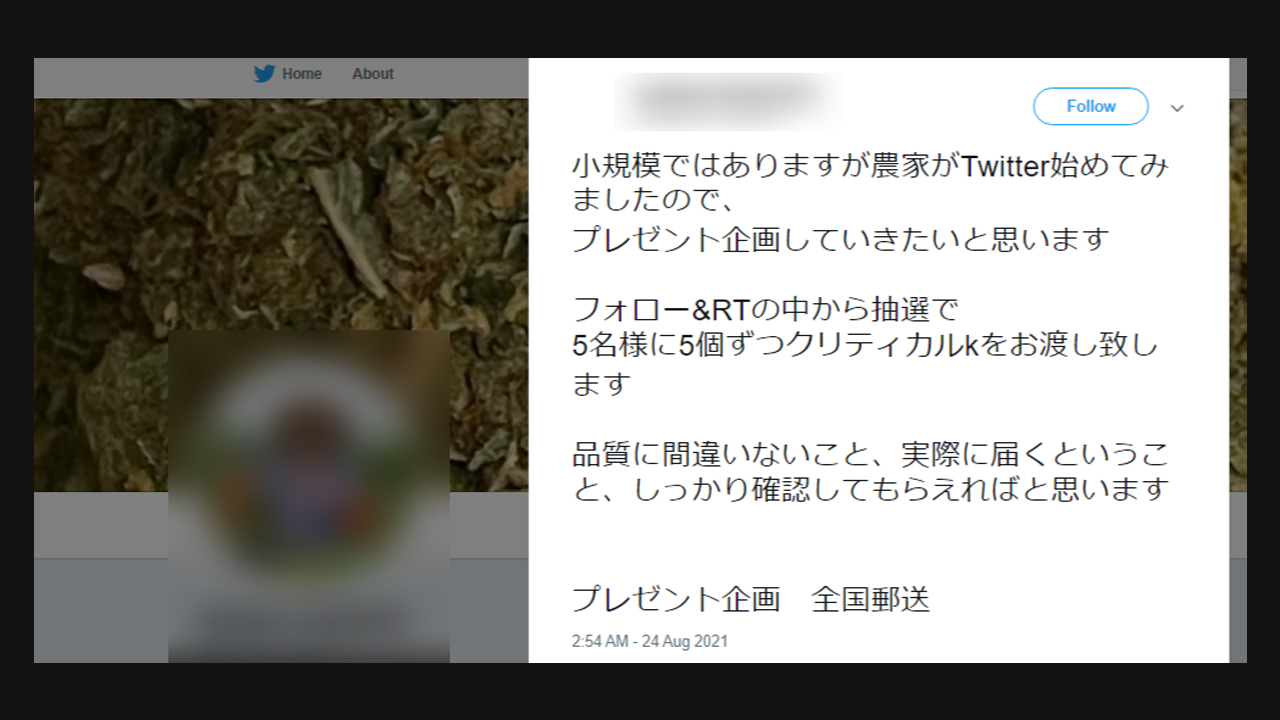Open the About page link
1280x720 pixels.
coord(373,74)
